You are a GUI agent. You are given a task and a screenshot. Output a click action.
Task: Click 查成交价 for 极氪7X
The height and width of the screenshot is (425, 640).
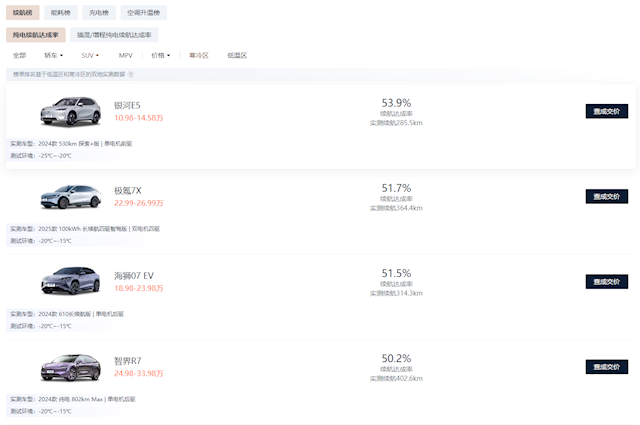click(607, 197)
